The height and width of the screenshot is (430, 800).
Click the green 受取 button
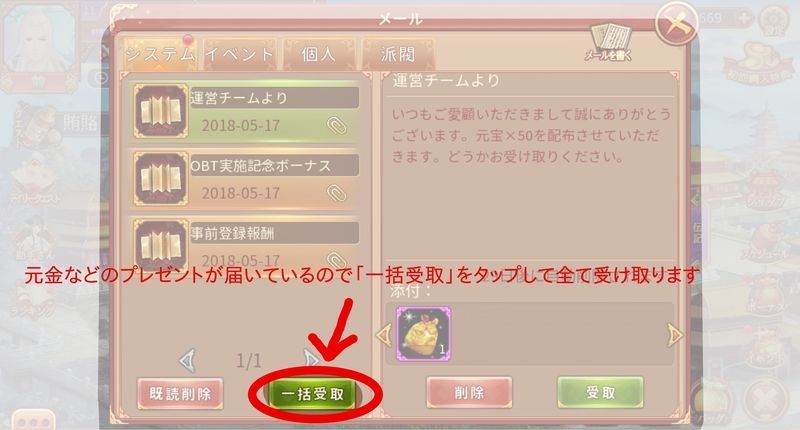pos(601,392)
